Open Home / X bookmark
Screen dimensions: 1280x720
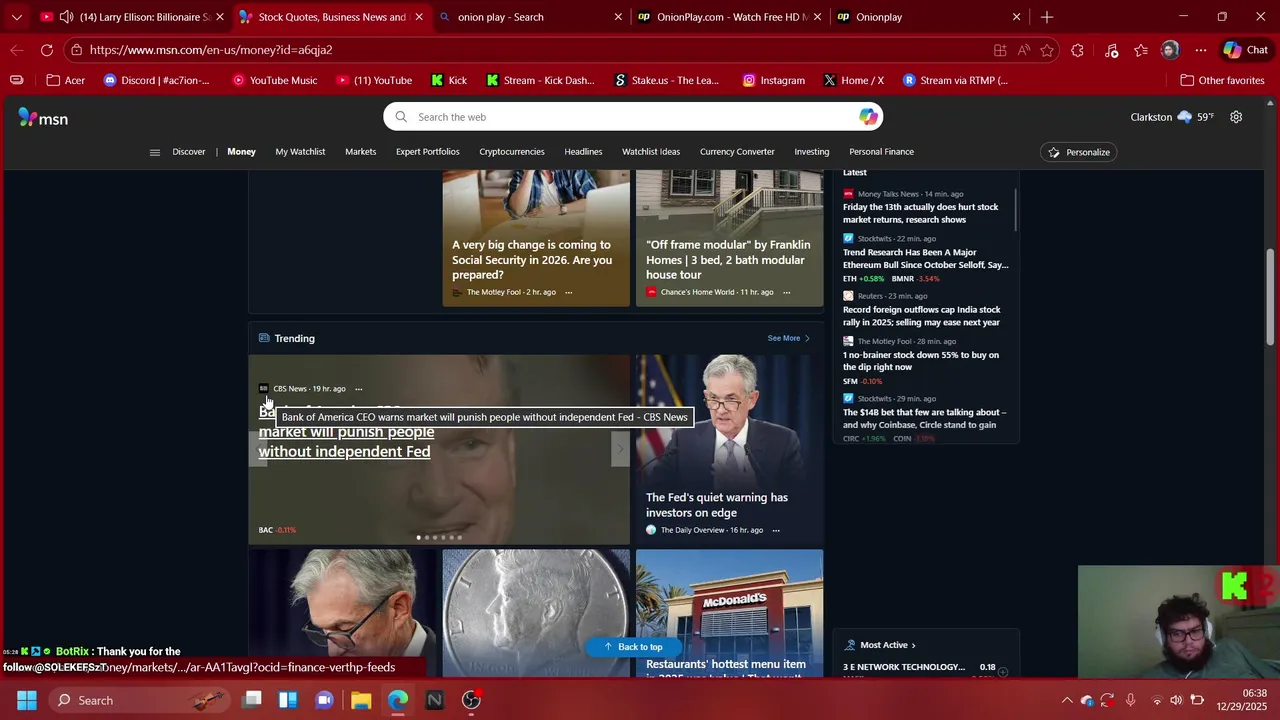click(x=853, y=80)
